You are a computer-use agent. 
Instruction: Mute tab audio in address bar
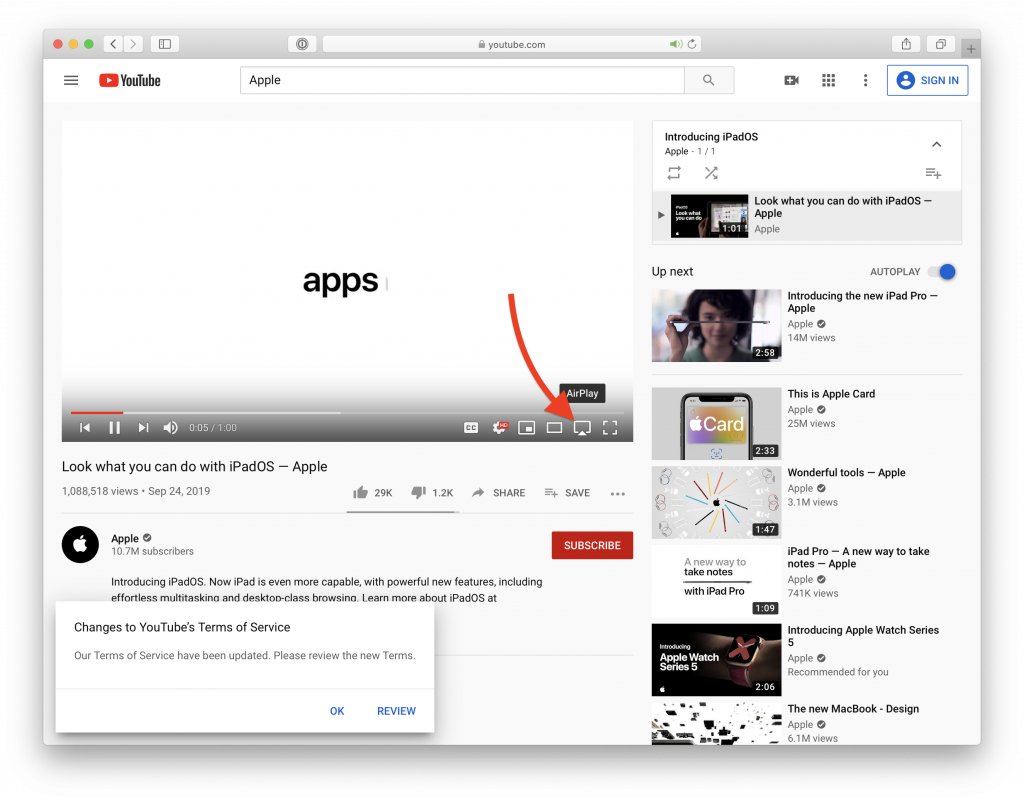click(x=676, y=44)
